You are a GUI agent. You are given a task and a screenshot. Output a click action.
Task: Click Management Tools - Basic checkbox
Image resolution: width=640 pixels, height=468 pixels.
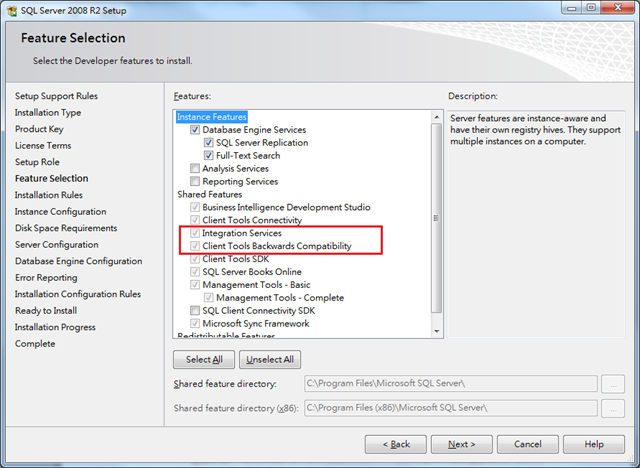(195, 285)
